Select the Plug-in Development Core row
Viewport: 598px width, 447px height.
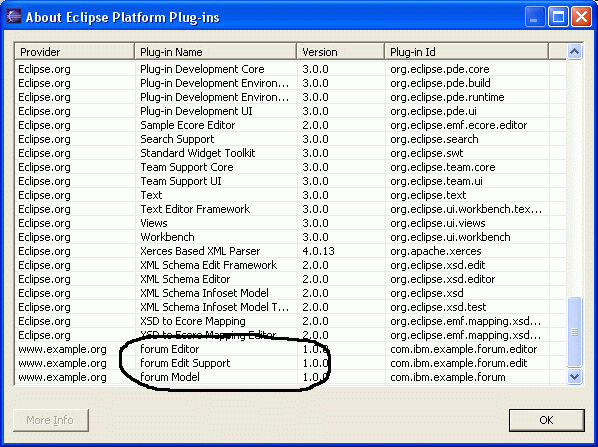tap(290, 69)
